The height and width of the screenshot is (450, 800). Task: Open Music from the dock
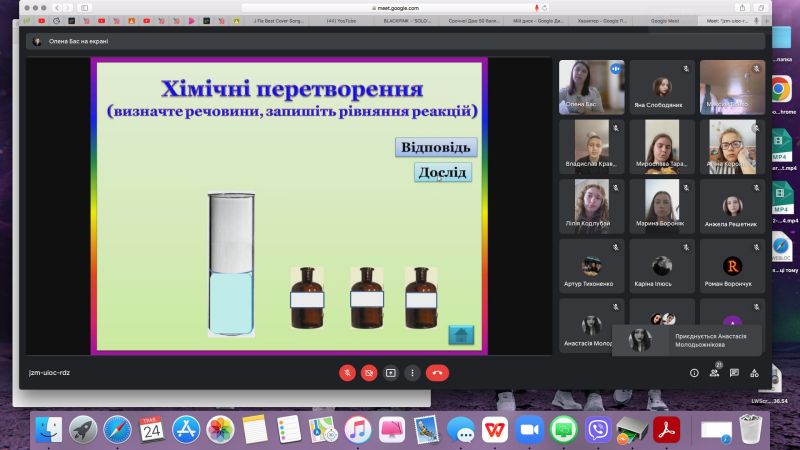358,430
